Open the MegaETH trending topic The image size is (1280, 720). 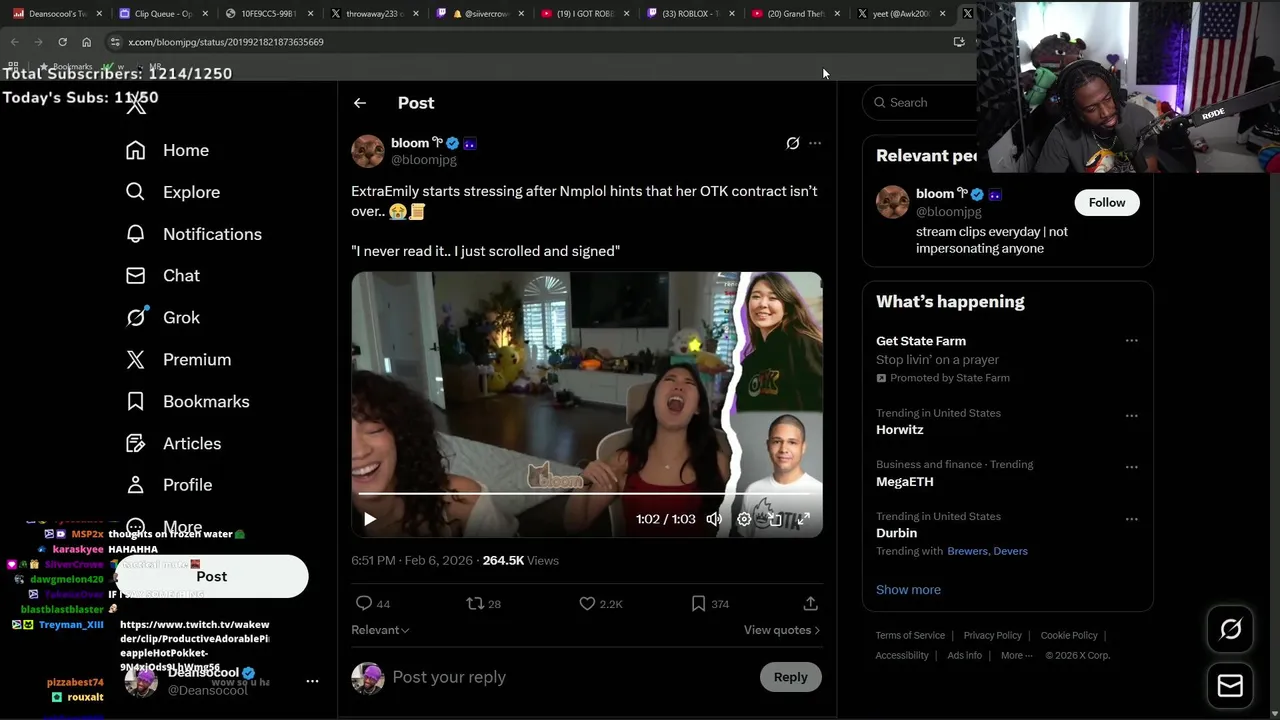[905, 482]
